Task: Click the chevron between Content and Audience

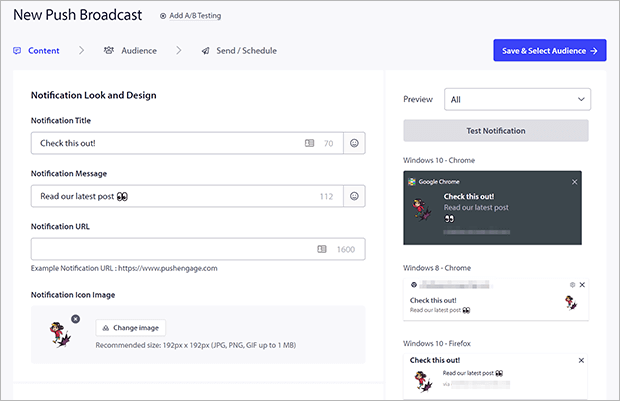Action: coord(81,50)
